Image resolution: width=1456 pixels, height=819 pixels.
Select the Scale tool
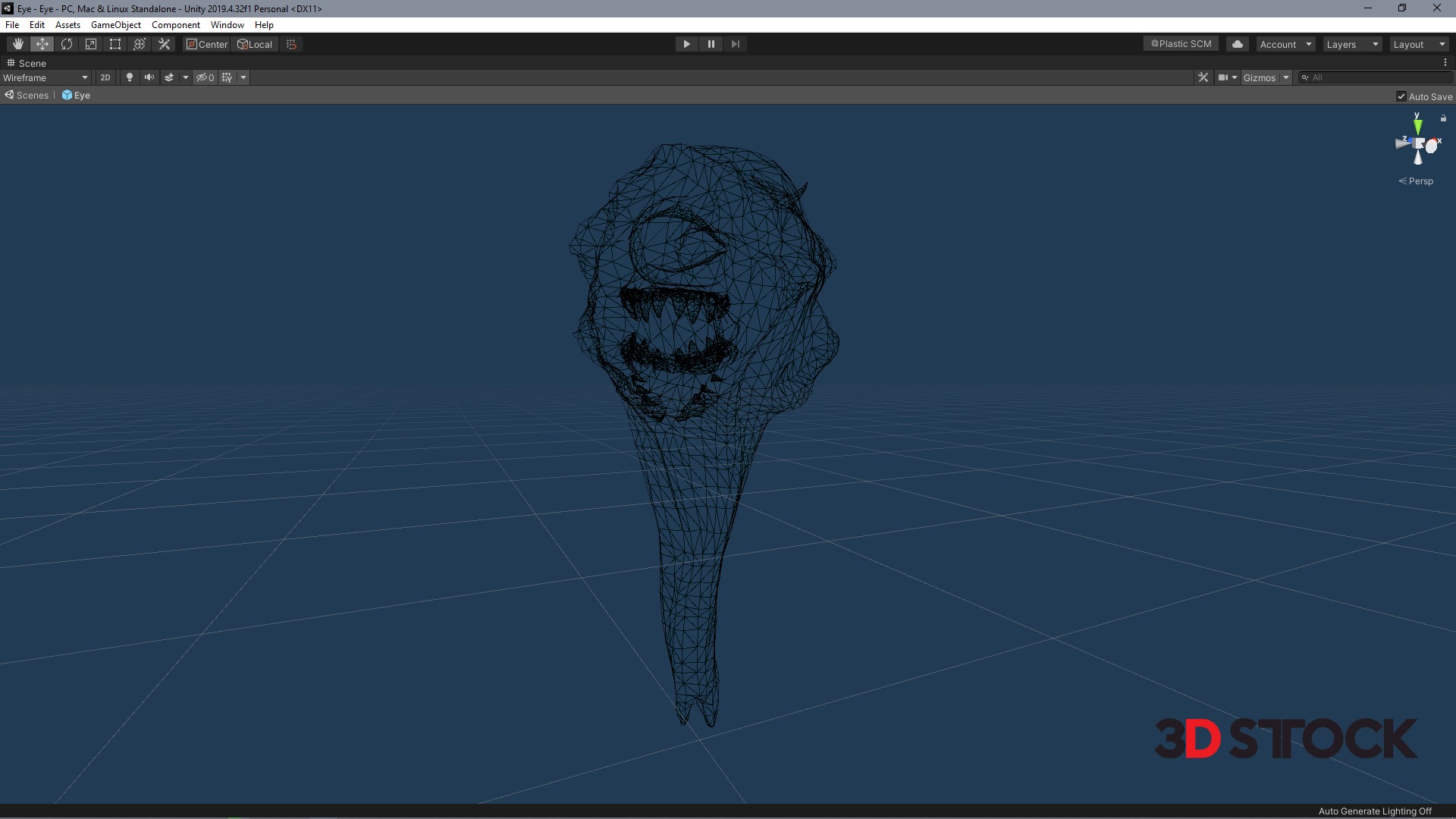pyautogui.click(x=91, y=44)
